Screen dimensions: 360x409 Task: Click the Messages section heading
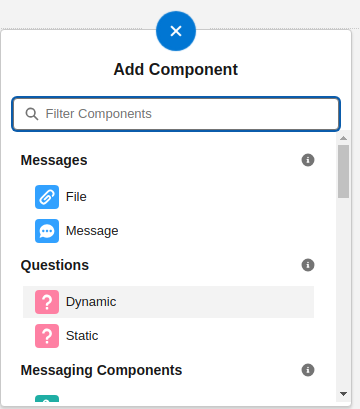[x=54, y=160]
